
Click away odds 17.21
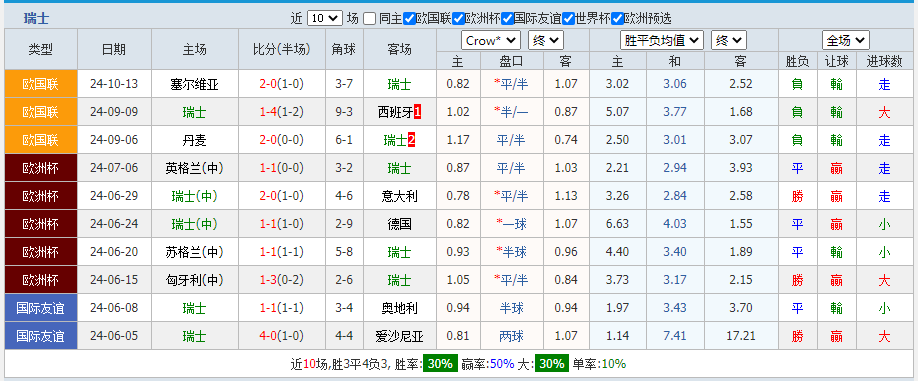click(x=741, y=337)
